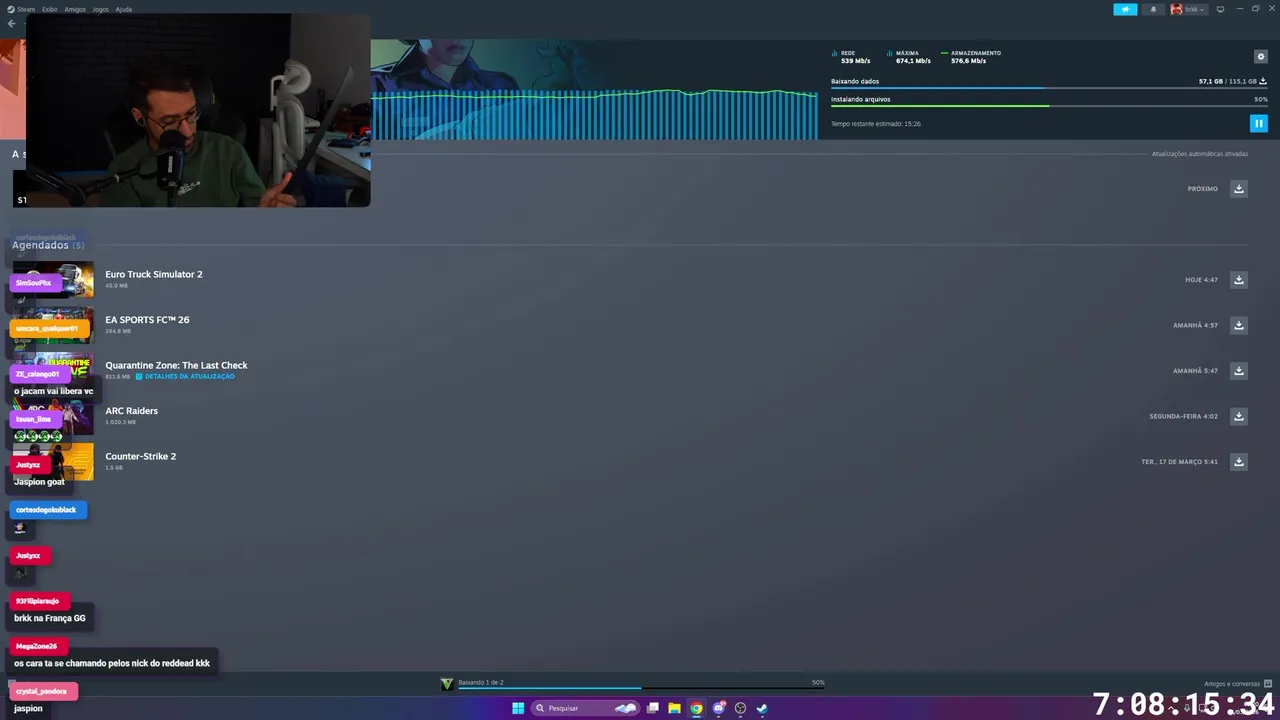The height and width of the screenshot is (720, 1280).
Task: Click the Agendados section header
Action: [47, 245]
